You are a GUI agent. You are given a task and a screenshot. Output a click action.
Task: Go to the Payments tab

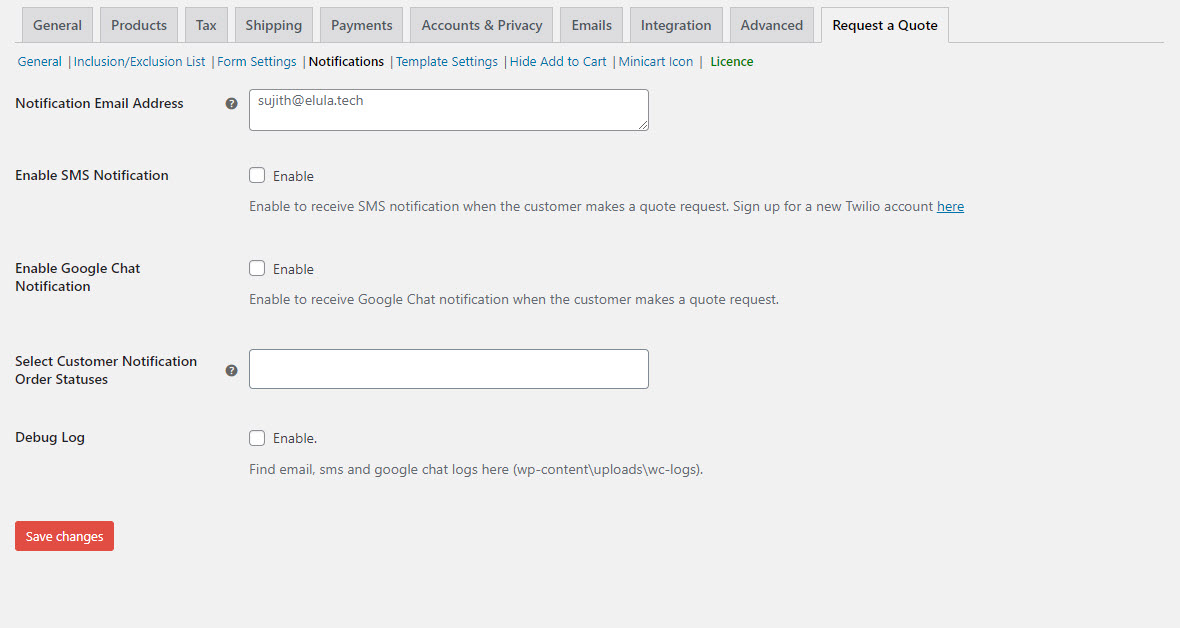pos(362,25)
